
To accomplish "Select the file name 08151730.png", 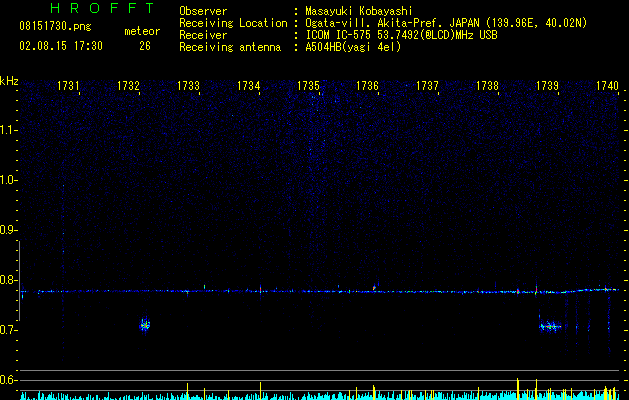I will pos(55,27).
